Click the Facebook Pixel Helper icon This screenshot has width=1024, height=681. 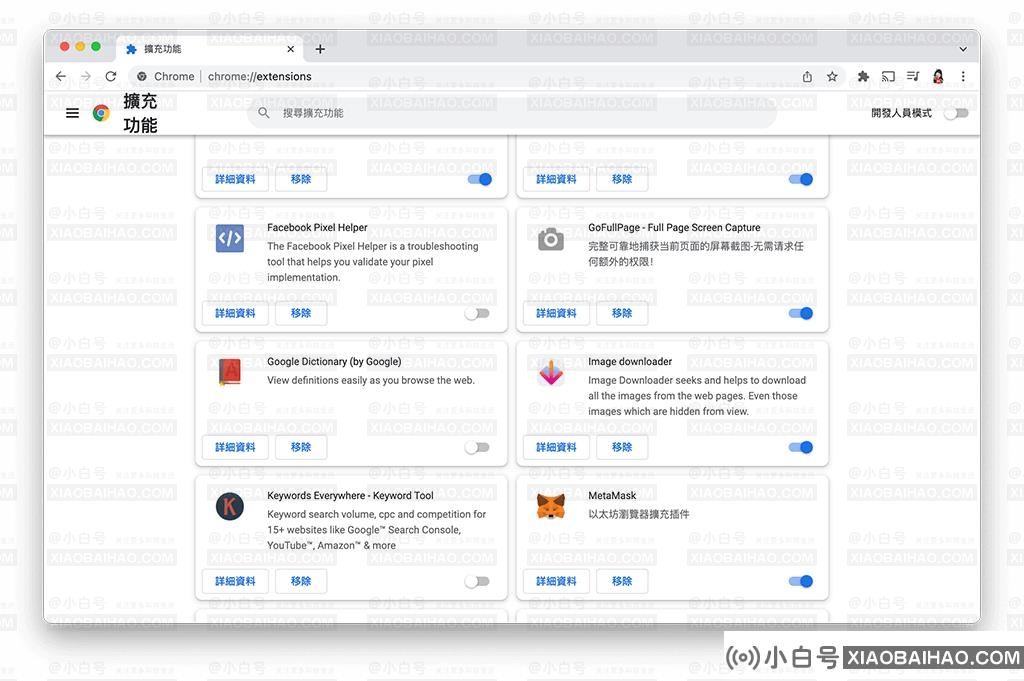(x=230, y=238)
